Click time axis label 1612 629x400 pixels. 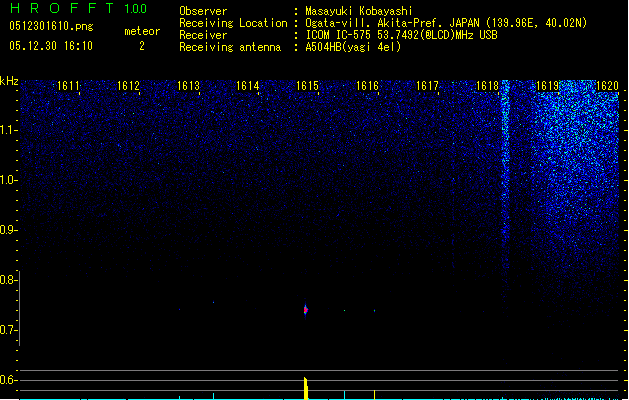pos(128,86)
